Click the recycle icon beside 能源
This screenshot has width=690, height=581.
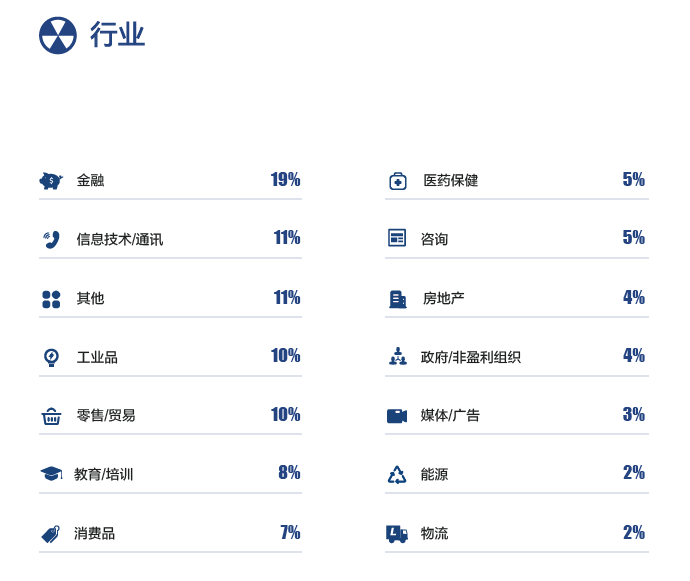pos(397,475)
